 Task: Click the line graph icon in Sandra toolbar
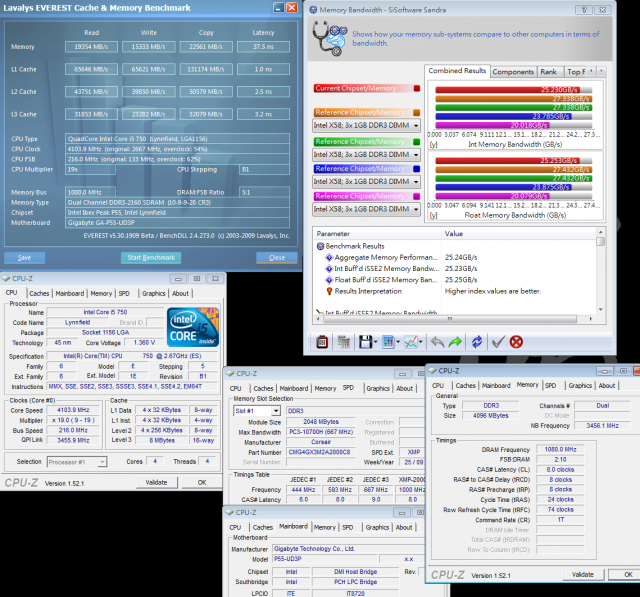pos(411,342)
